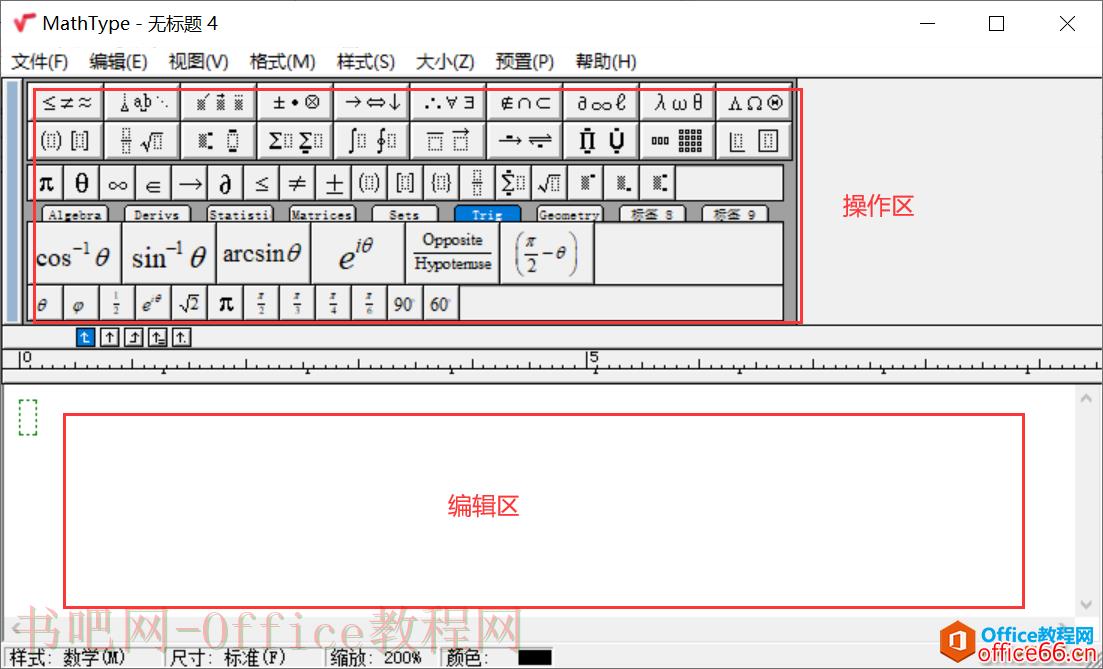Insert the infinity symbol
This screenshot has width=1103, height=669.
[x=118, y=184]
